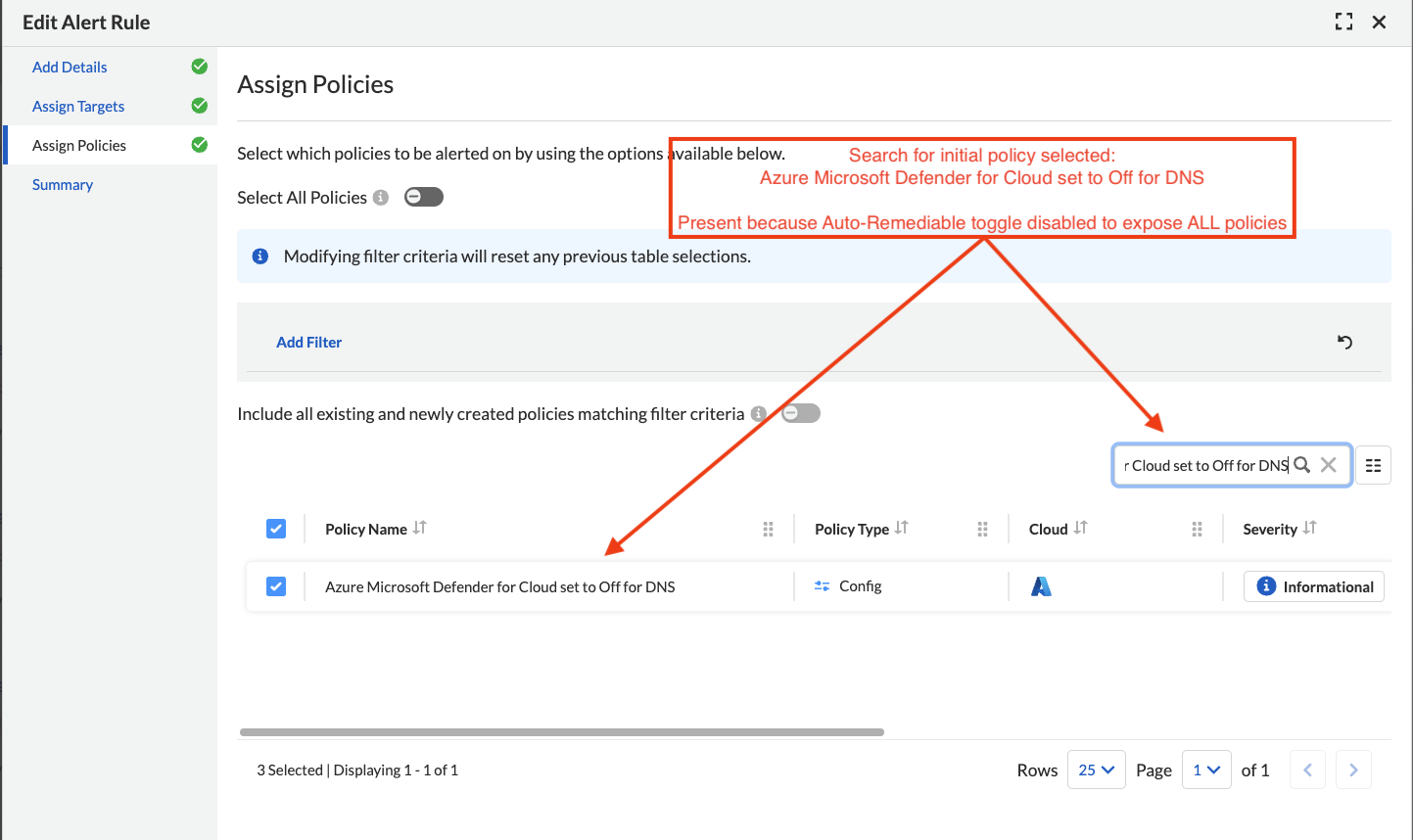
Task: Expand dialog to full screen
Action: (x=1343, y=22)
